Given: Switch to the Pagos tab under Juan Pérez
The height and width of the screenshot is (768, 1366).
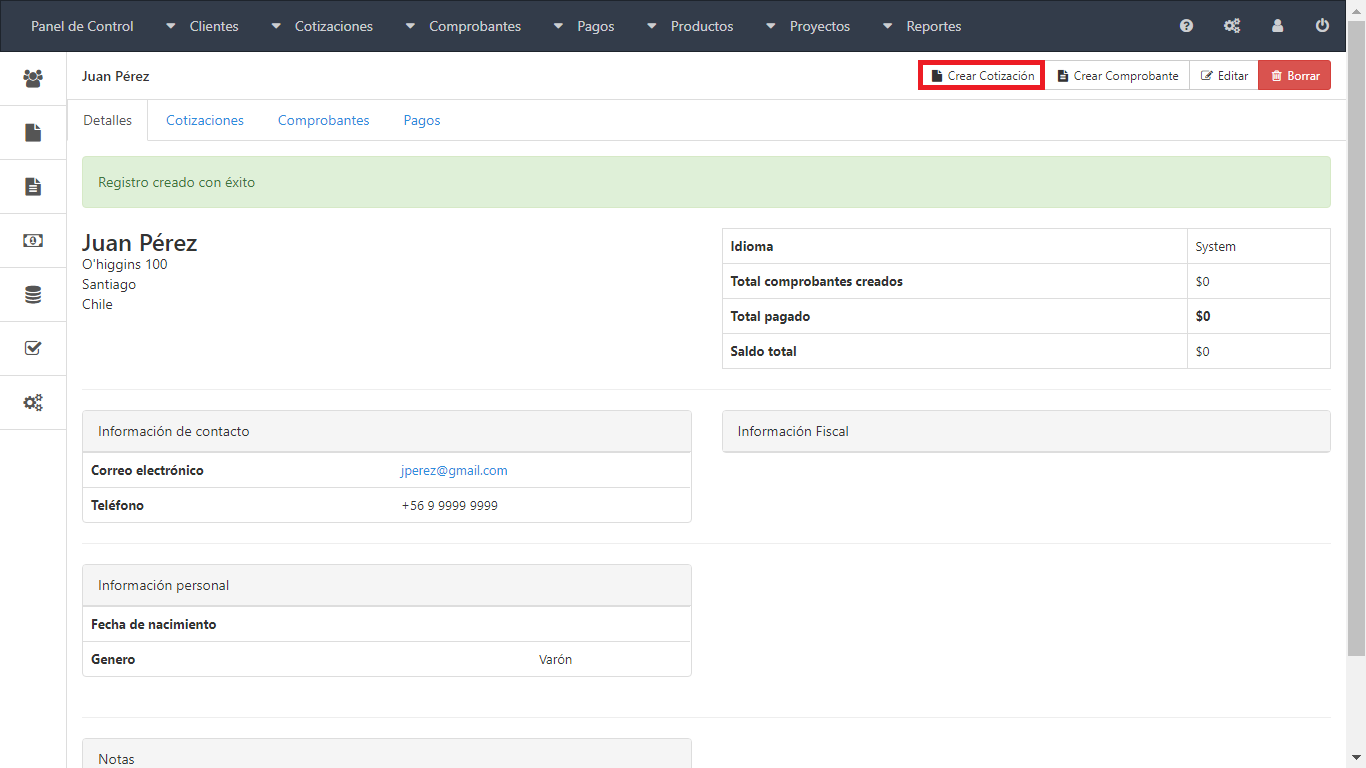Looking at the screenshot, I should (422, 120).
